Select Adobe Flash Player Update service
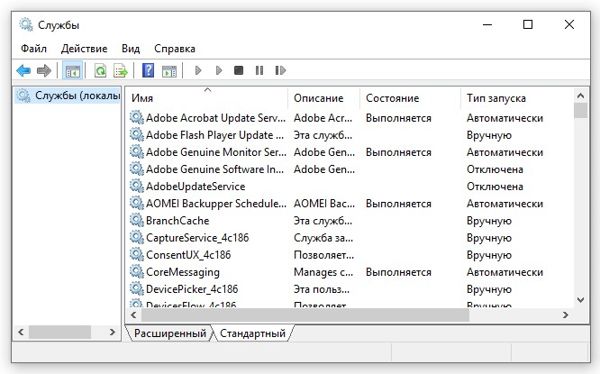 351,135
